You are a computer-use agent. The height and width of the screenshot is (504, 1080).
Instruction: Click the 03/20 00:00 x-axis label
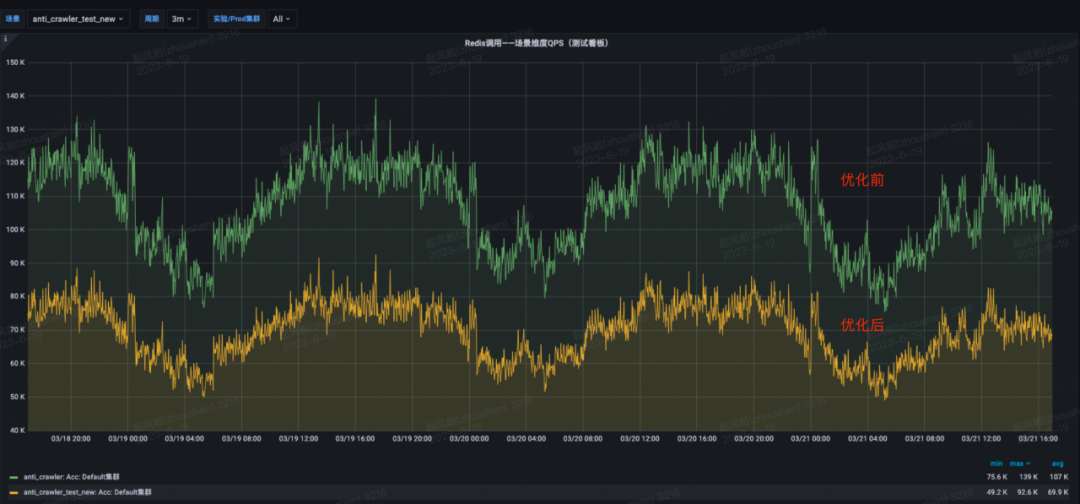point(469,438)
